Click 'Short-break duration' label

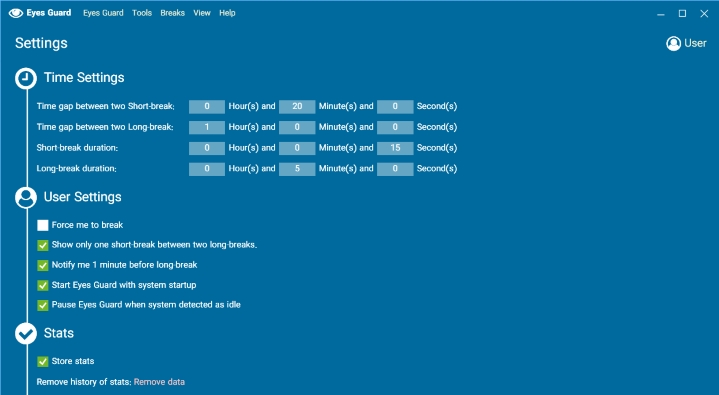coord(77,148)
